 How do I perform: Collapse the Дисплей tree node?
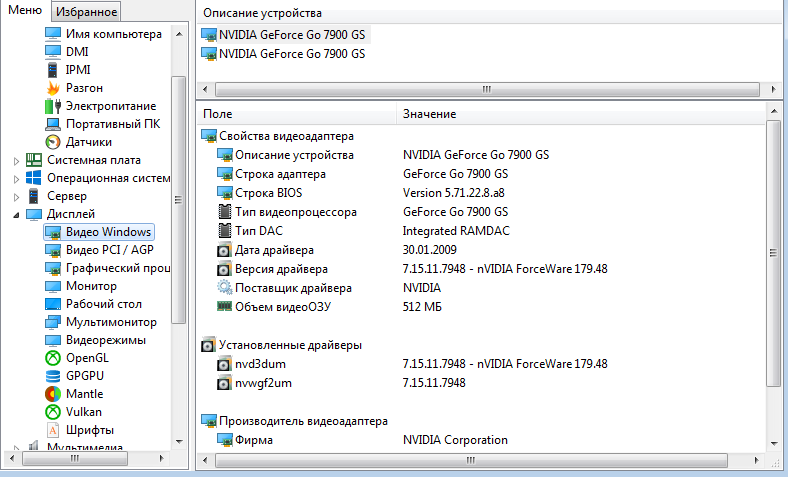coord(16,215)
